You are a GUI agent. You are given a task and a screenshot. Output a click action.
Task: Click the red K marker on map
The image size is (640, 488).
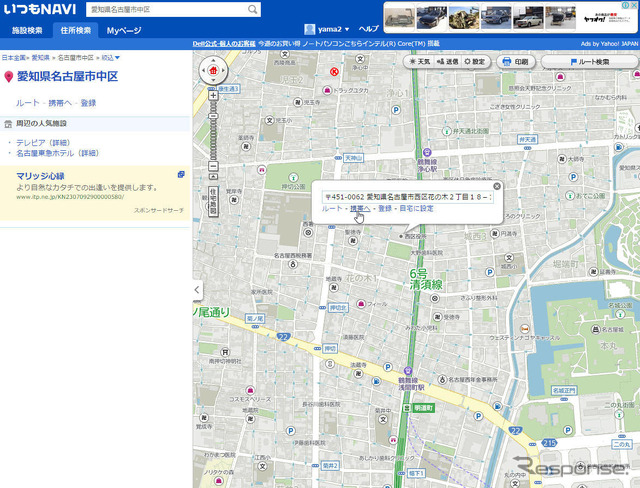(x=334, y=72)
